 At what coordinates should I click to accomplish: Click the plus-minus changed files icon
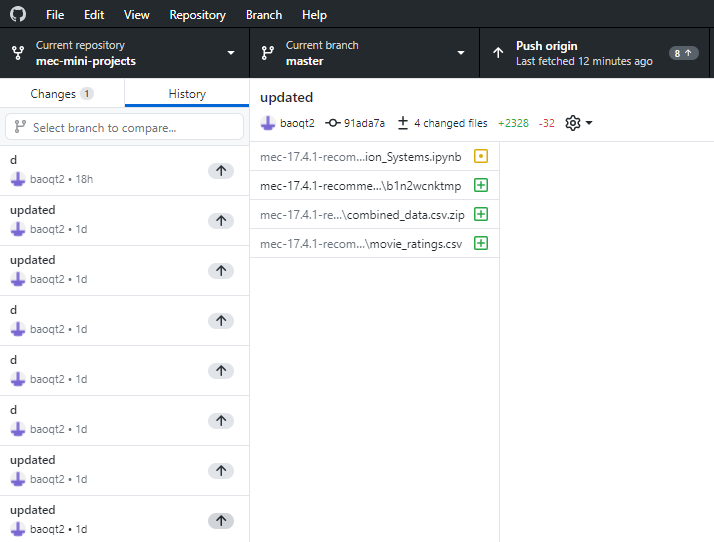coord(403,123)
